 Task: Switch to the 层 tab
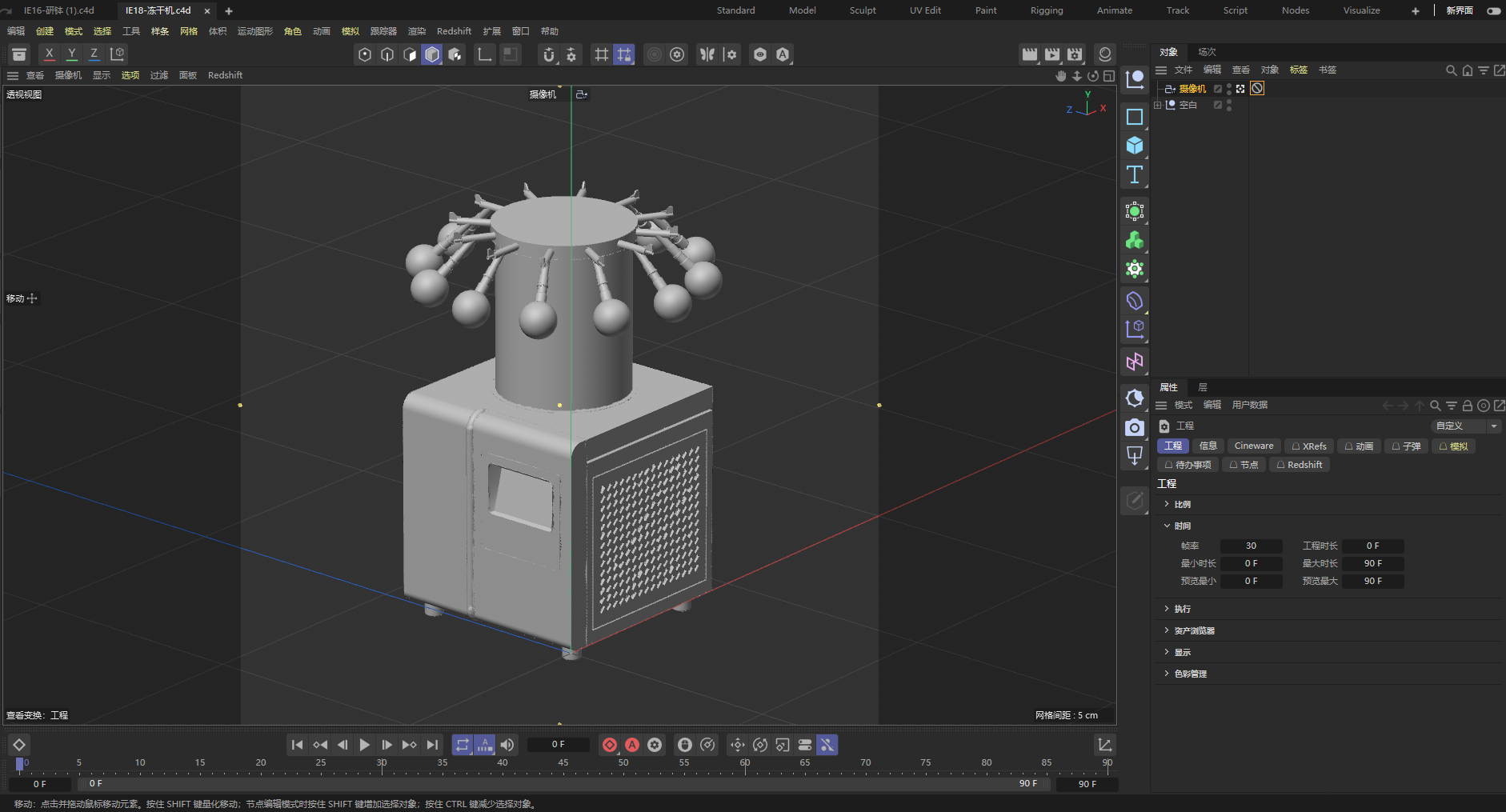[1202, 387]
